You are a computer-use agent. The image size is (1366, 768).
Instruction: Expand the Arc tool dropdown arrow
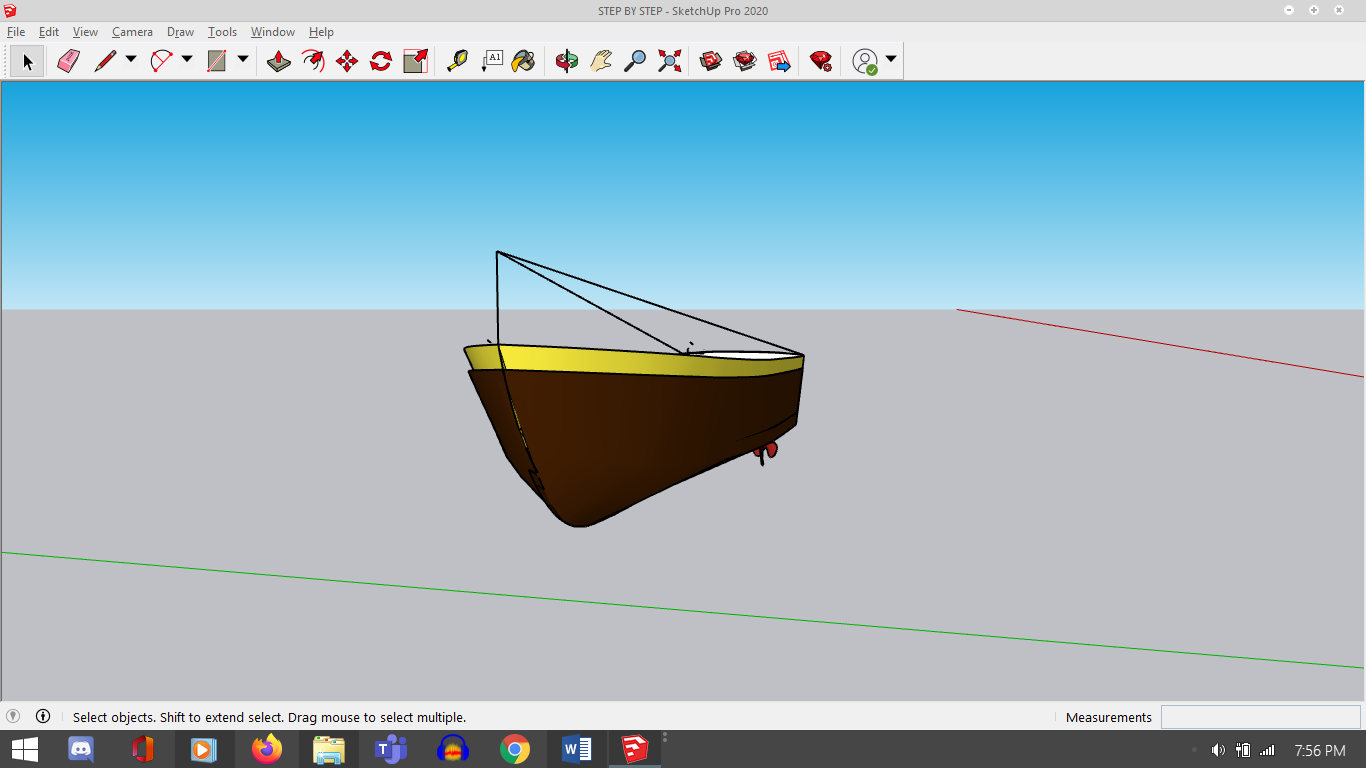187,60
